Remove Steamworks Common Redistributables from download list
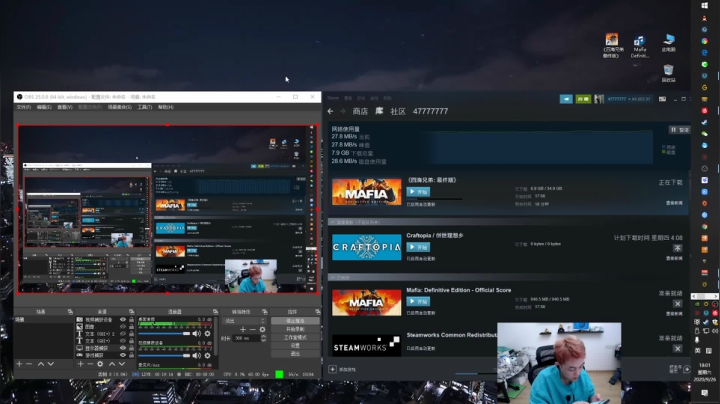The height and width of the screenshot is (404, 720). pos(677,348)
